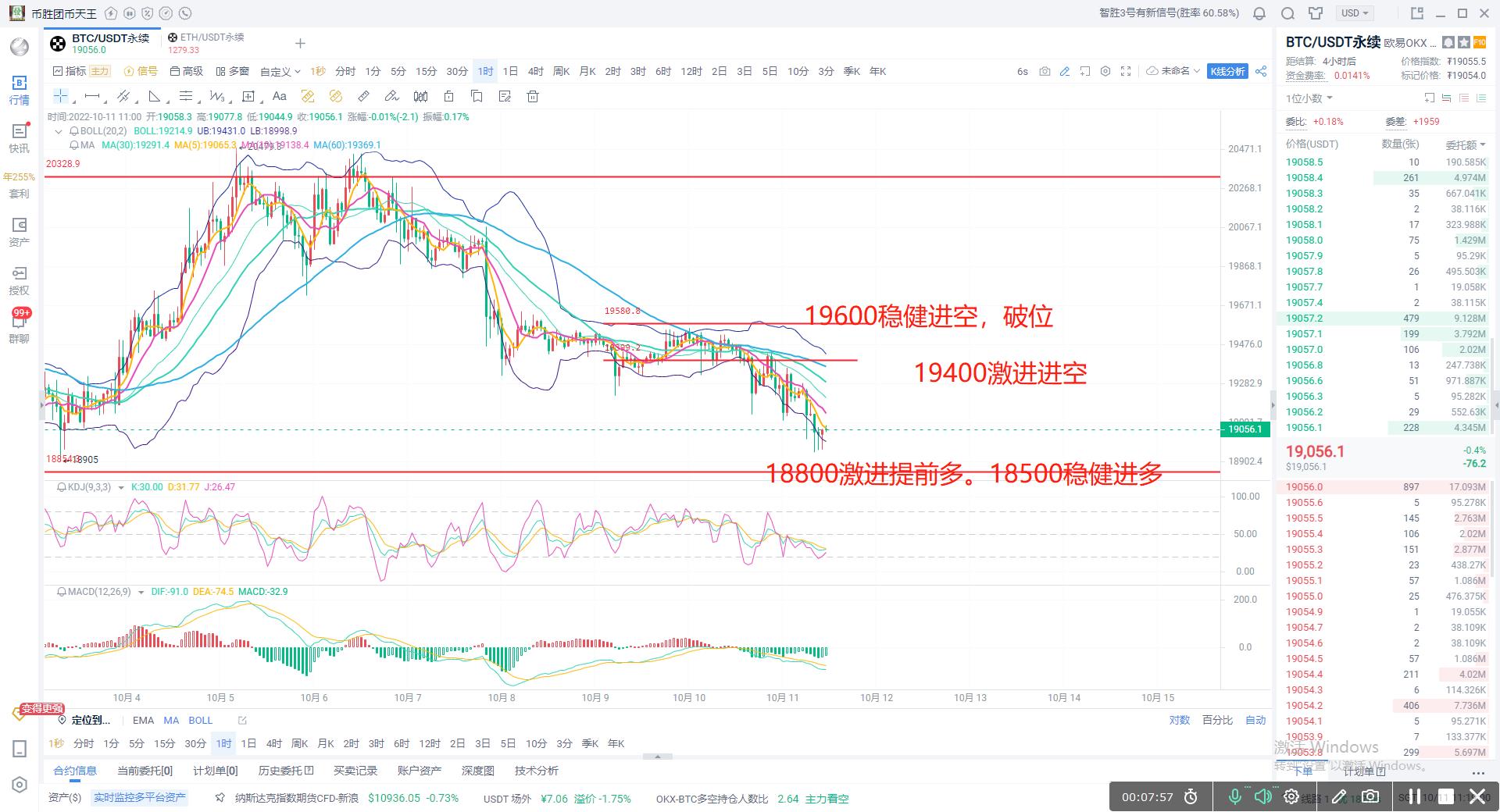This screenshot has height=812, width=1500.
Task: Open the 委托额 order book column dropdown
Action: (1466, 144)
